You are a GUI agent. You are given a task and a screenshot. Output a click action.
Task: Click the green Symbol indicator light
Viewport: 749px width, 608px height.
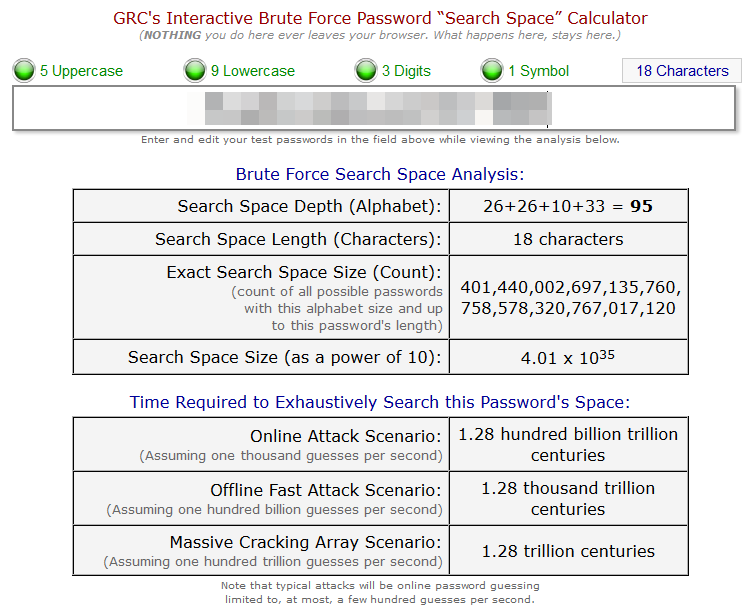pos(492,71)
